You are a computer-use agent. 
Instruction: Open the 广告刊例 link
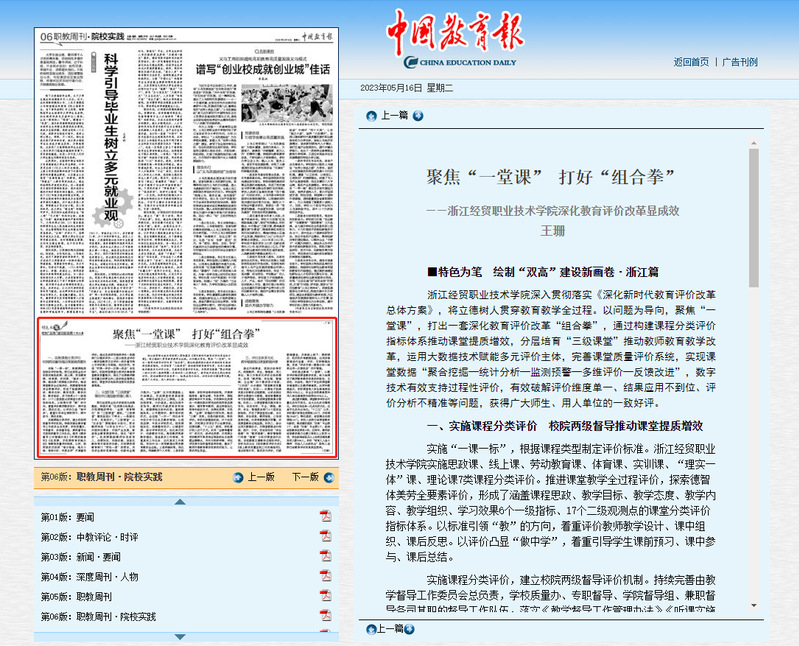740,62
